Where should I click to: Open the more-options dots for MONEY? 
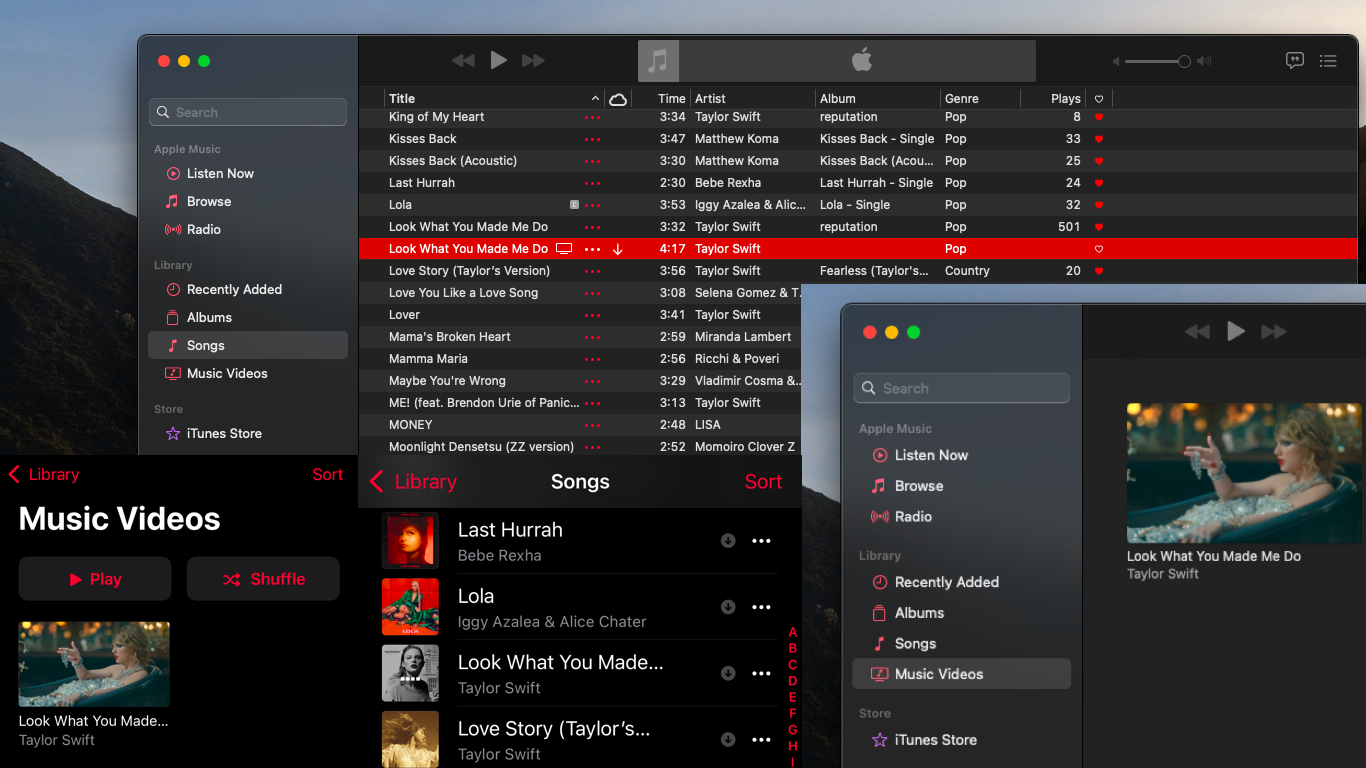click(x=593, y=425)
